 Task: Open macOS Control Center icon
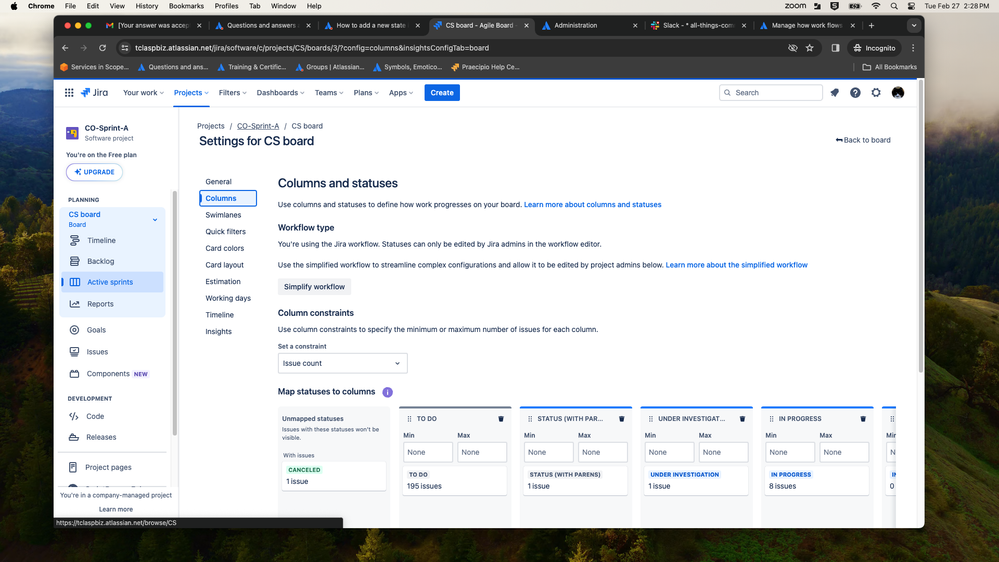[x=912, y=6]
